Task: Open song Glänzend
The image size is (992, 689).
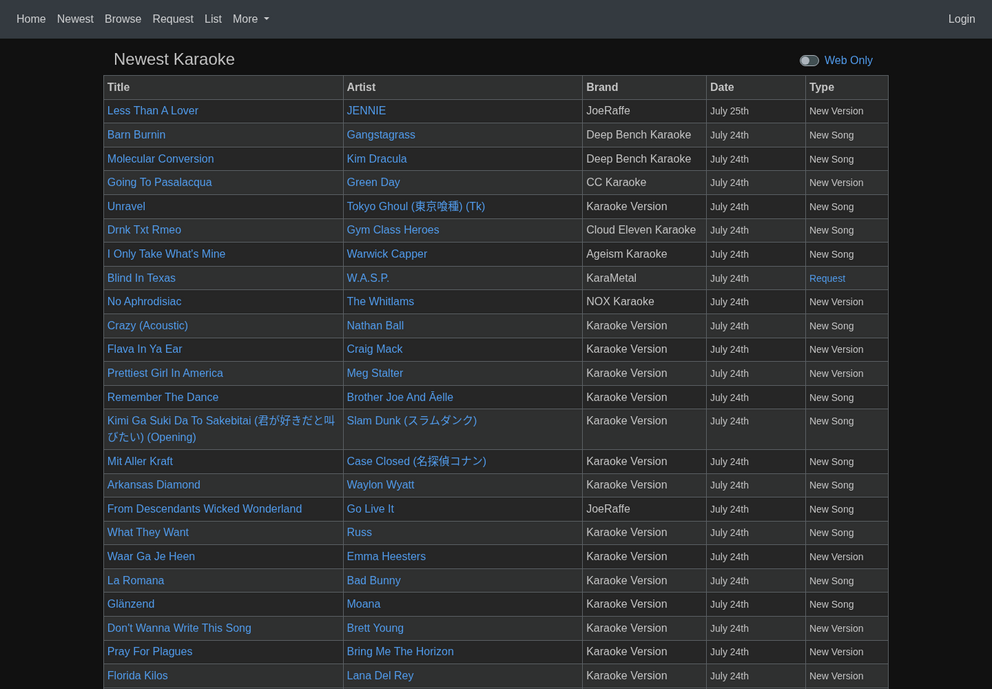Action: pyautogui.click(x=131, y=604)
